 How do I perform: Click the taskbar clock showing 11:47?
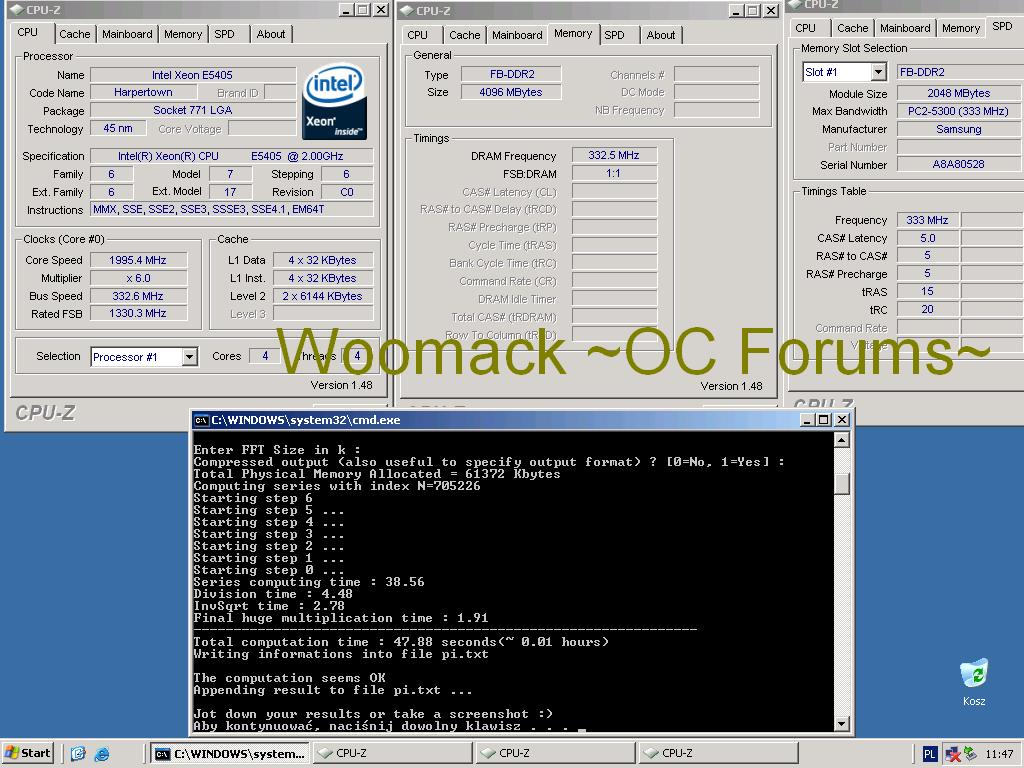click(x=999, y=754)
